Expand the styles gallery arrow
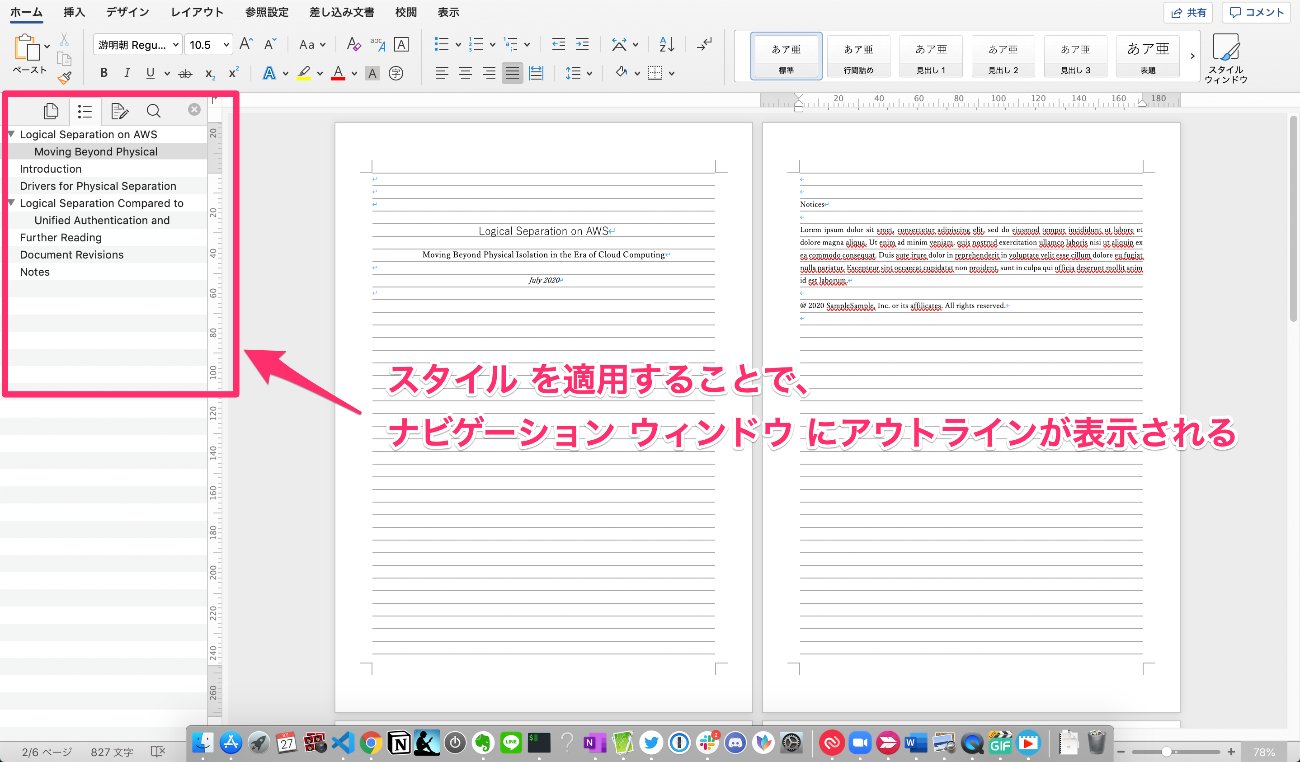Image resolution: width=1300 pixels, height=762 pixels. pyautogui.click(x=1192, y=56)
